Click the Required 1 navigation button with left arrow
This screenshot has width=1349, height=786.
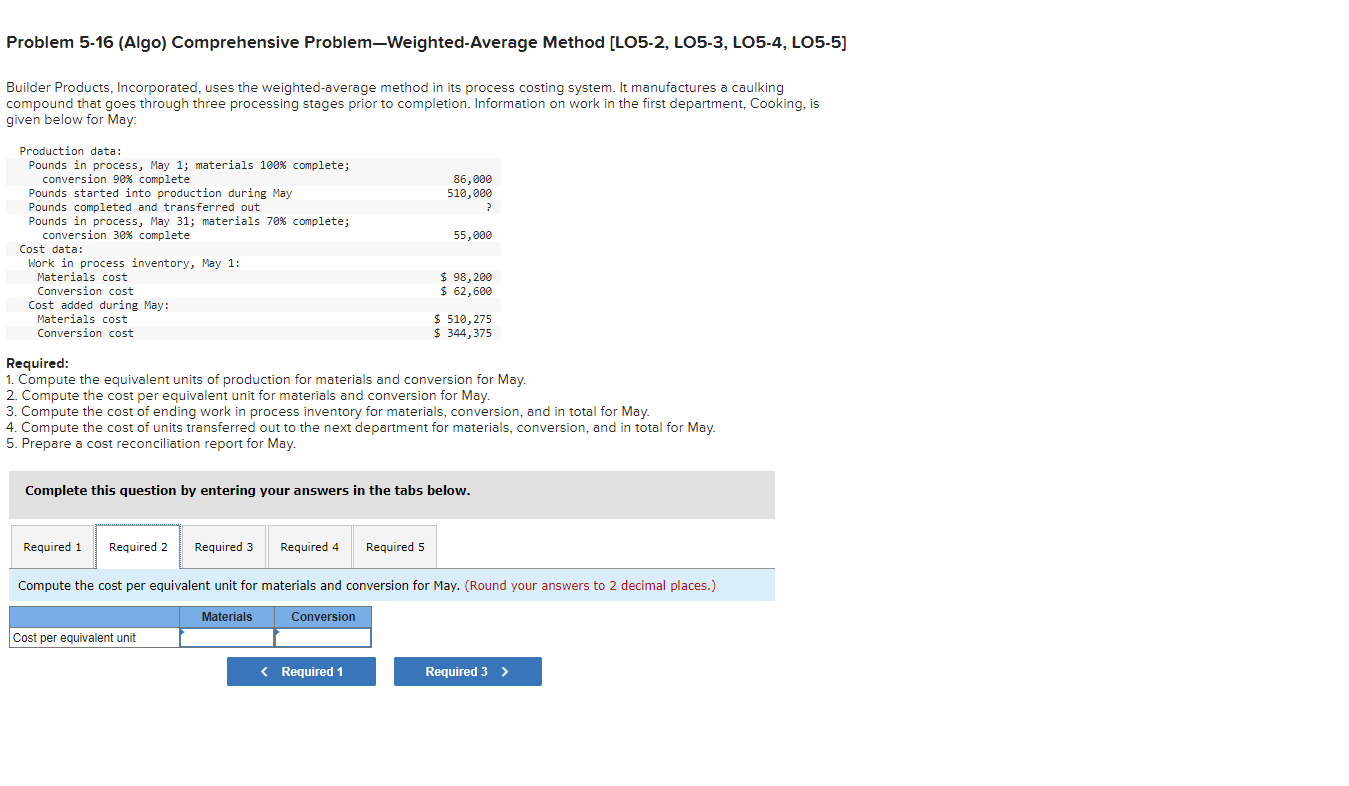tap(301, 671)
